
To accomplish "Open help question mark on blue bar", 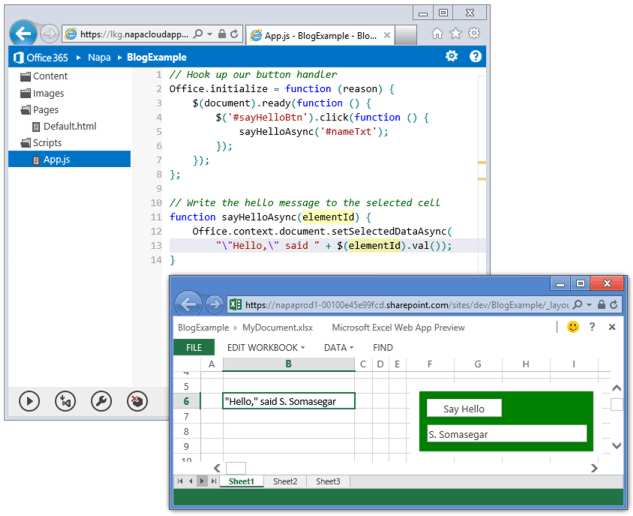I will pos(475,56).
